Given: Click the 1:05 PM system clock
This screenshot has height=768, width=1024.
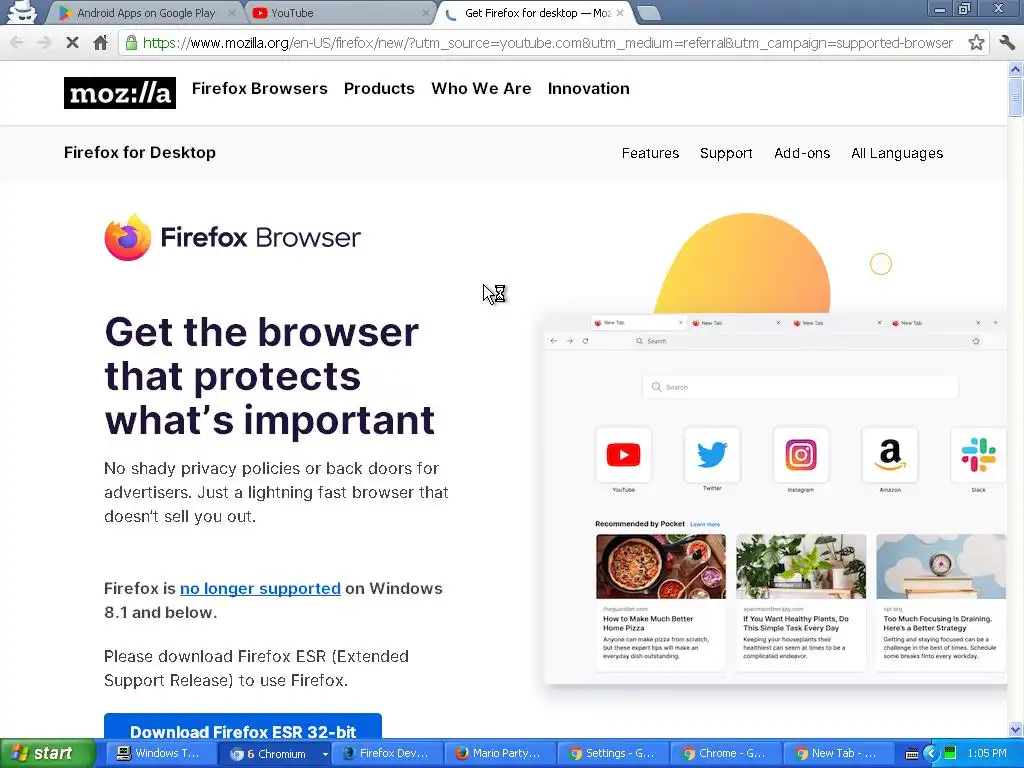Looking at the screenshot, I should click(x=987, y=753).
